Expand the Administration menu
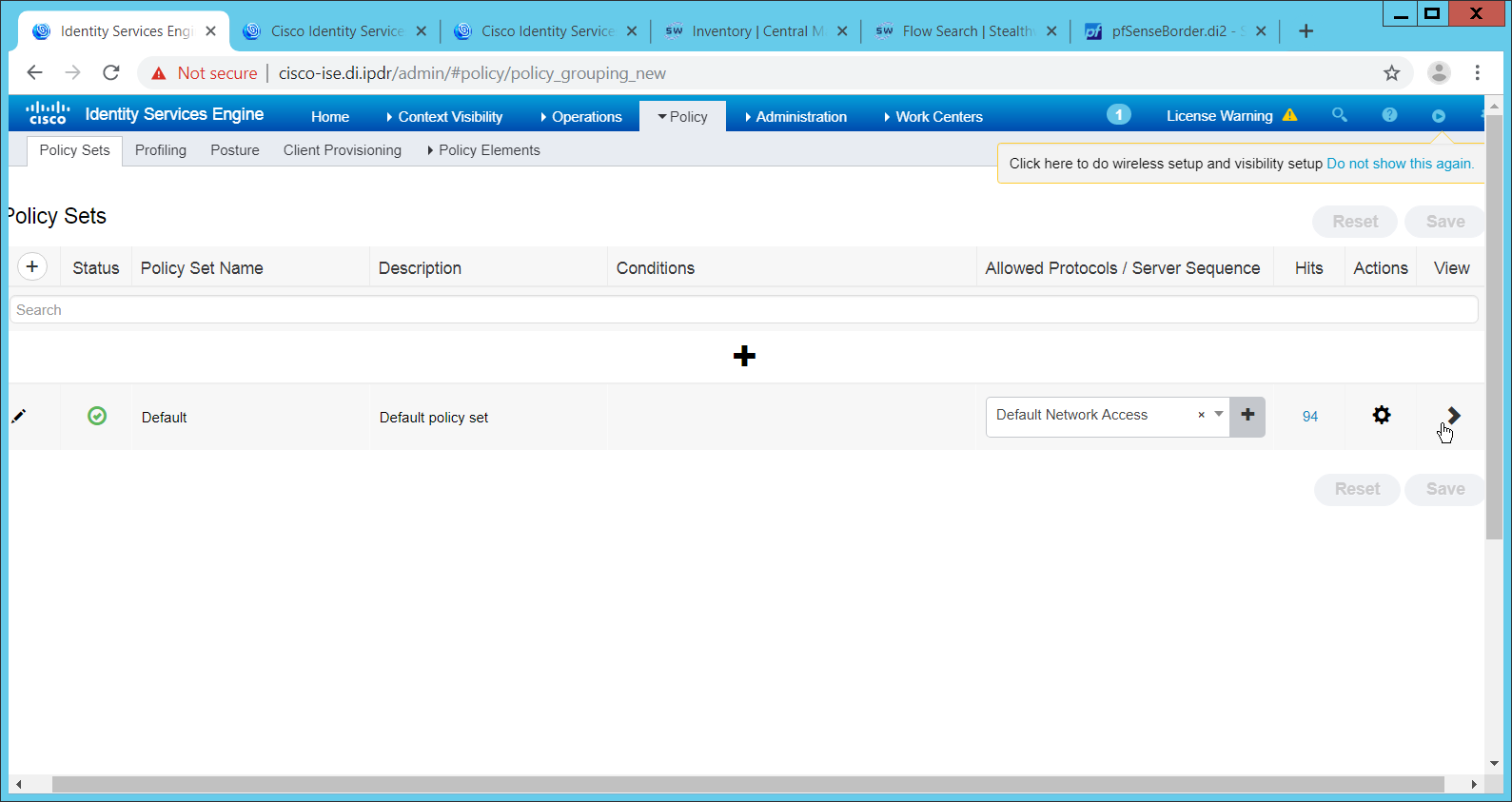 coord(795,117)
